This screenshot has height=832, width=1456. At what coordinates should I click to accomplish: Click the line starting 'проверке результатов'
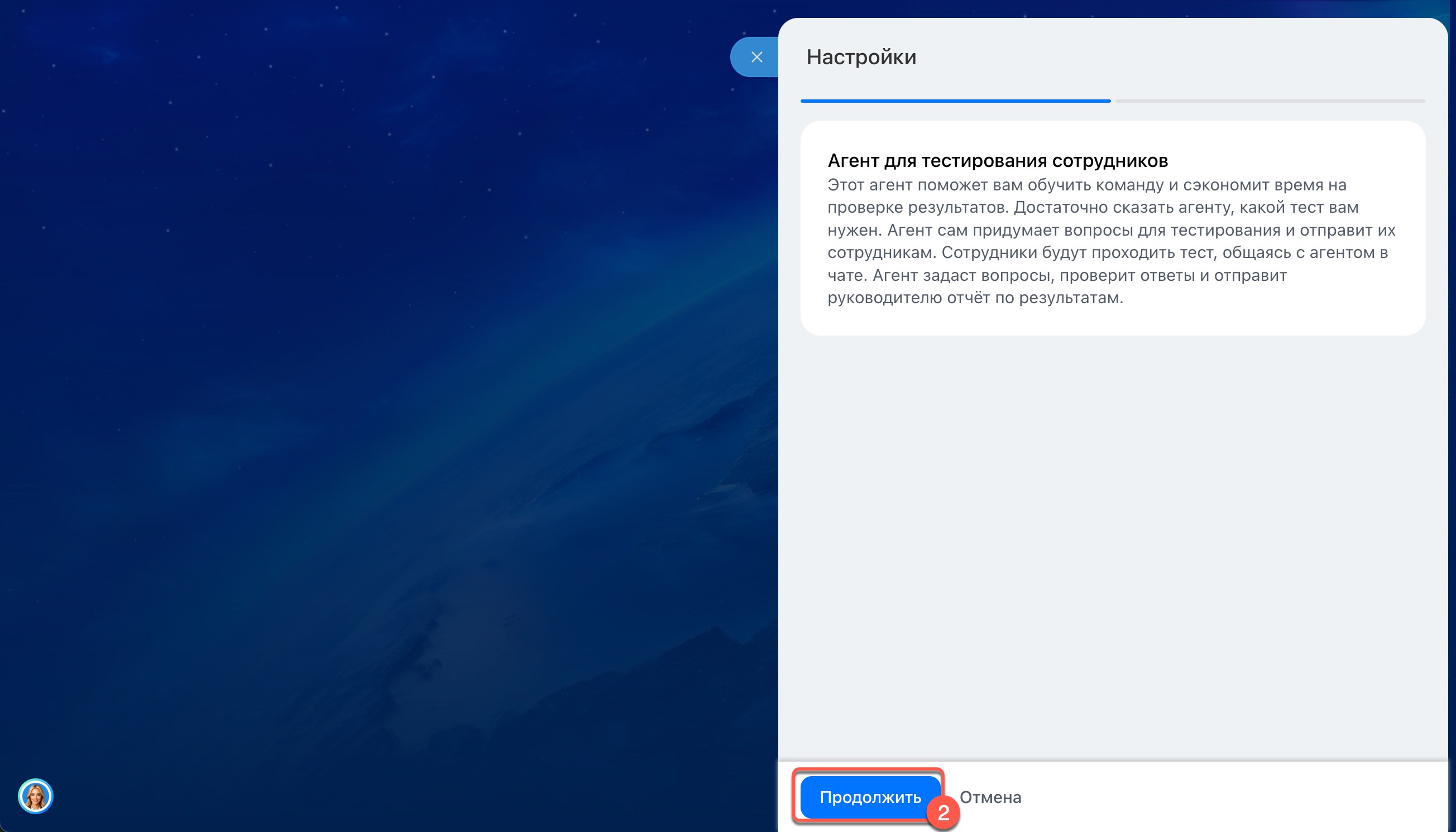coord(1092,207)
